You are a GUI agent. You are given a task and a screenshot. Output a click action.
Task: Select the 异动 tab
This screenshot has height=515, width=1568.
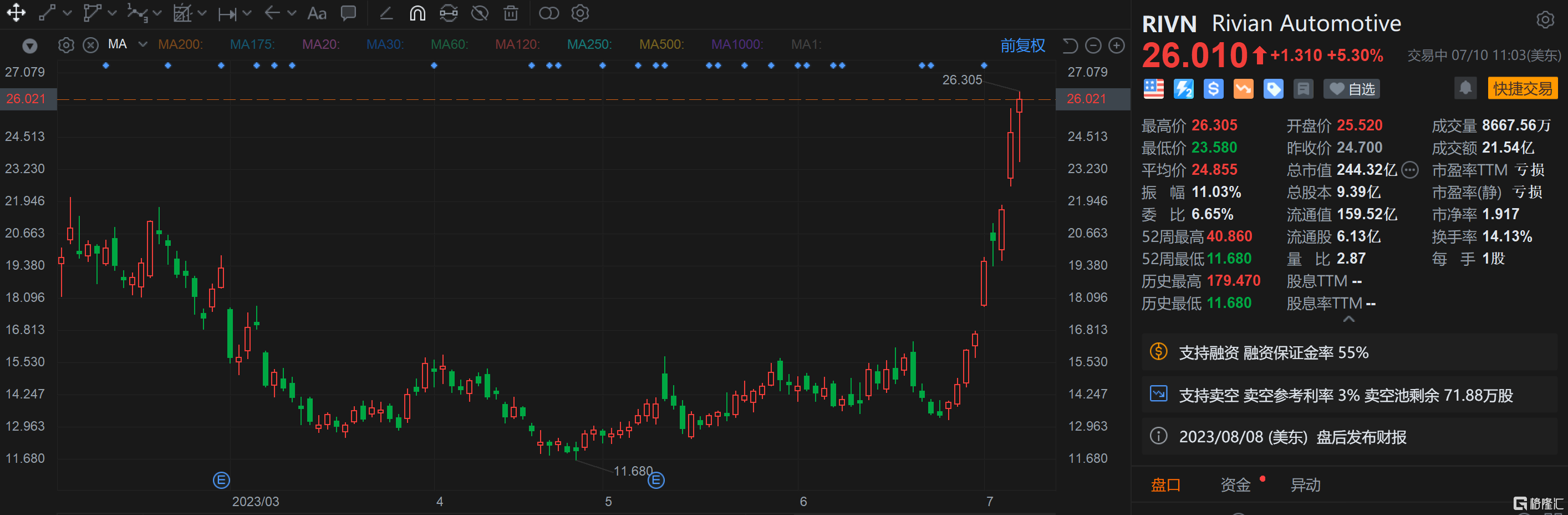click(x=1306, y=485)
